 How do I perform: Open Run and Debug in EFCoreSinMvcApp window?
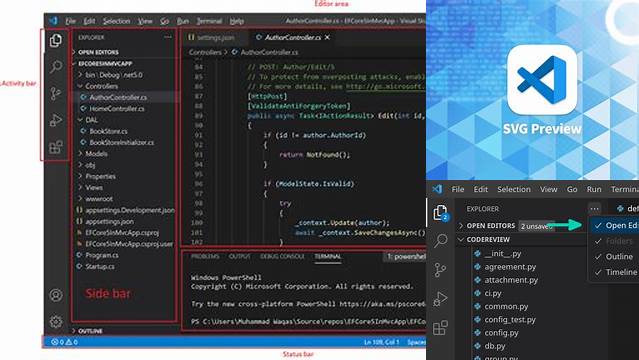(56, 120)
